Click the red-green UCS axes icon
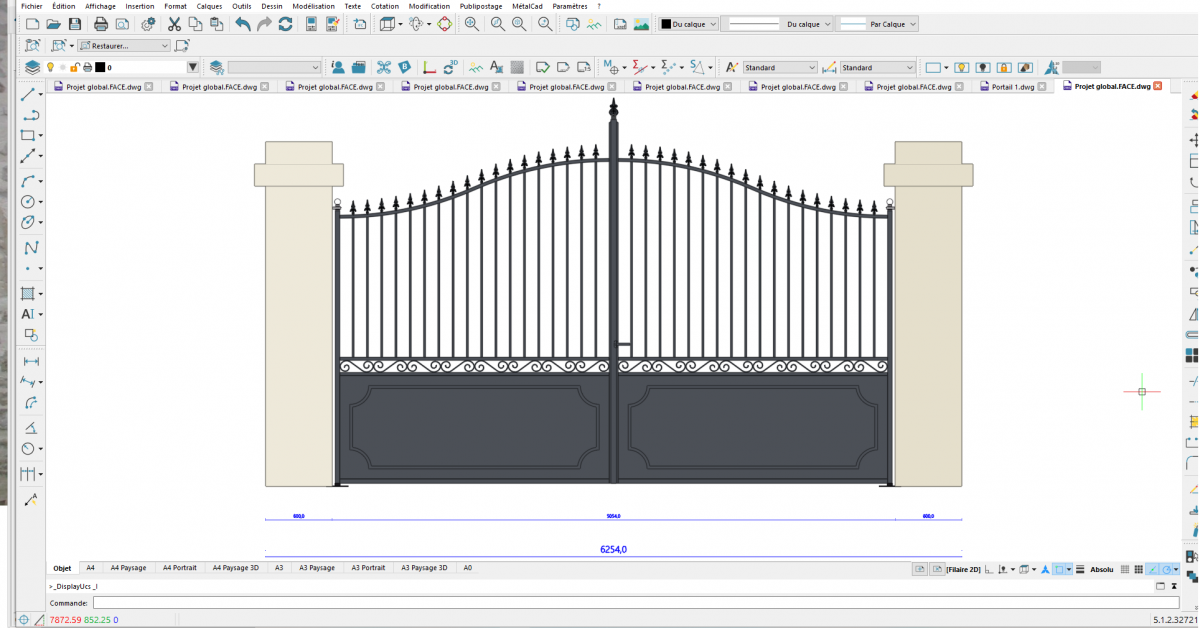Image resolution: width=1200 pixels, height=628 pixels. coord(430,67)
